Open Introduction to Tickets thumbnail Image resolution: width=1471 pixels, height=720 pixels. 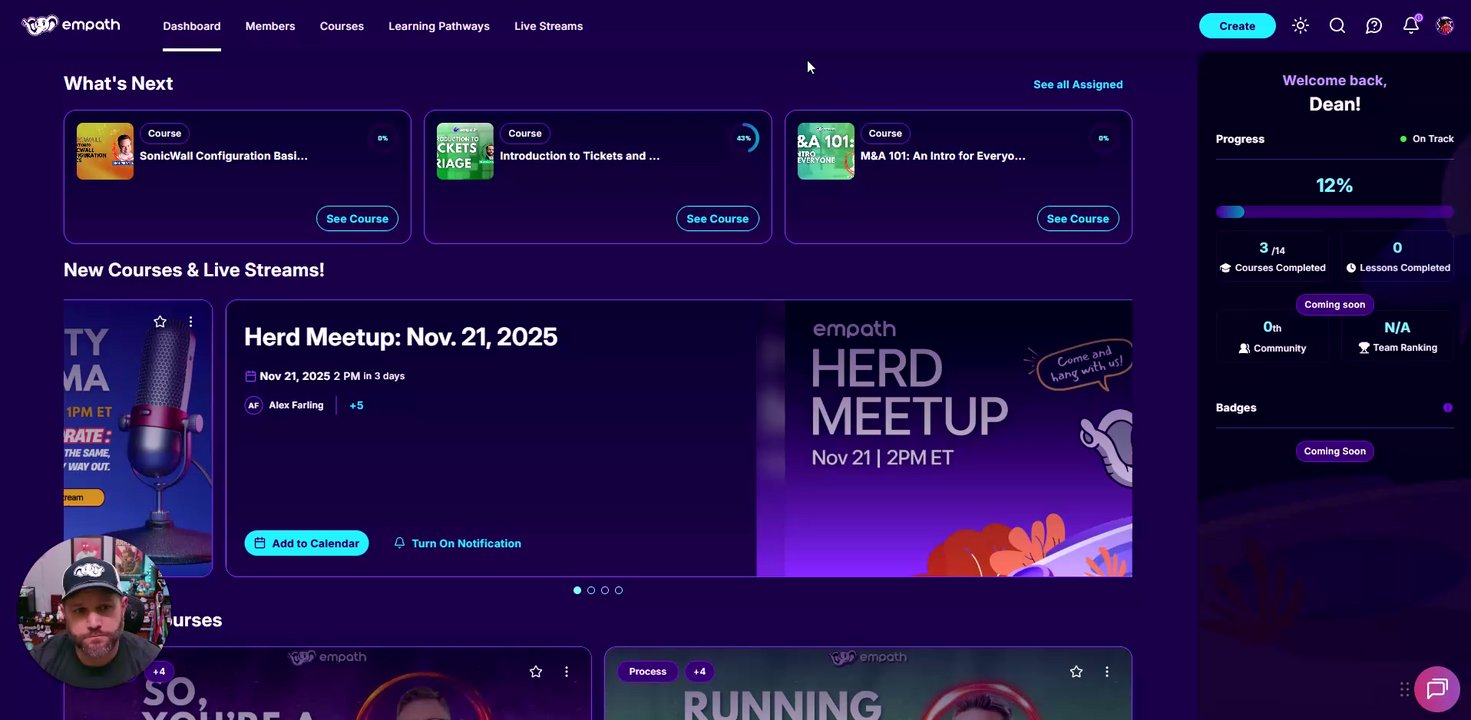[x=465, y=151]
